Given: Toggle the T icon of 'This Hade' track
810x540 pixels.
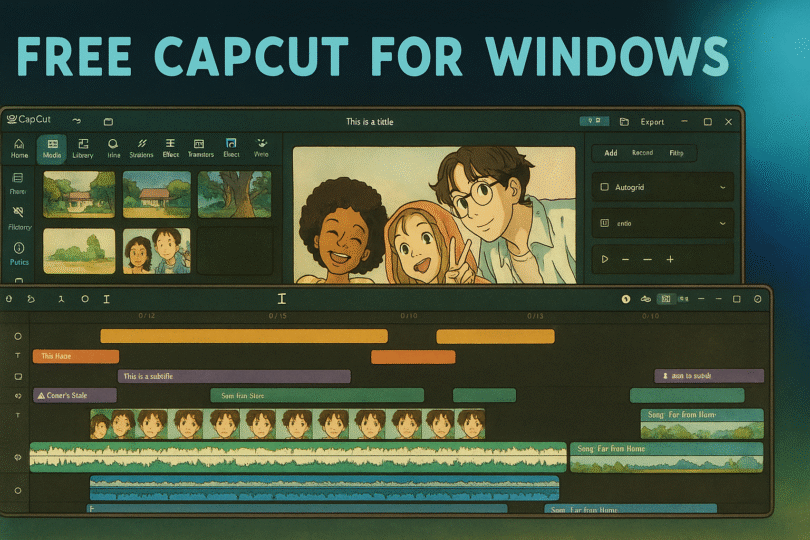Looking at the screenshot, I should tap(18, 356).
